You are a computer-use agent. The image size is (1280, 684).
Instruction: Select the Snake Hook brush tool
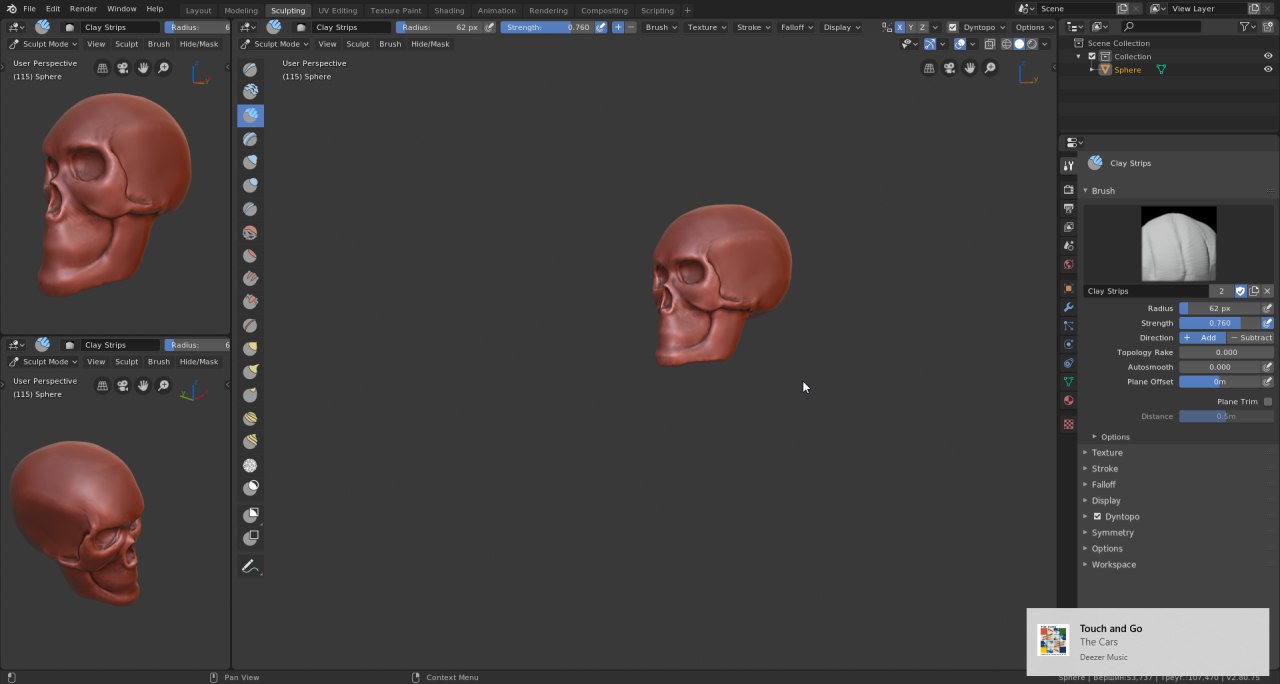pyautogui.click(x=250, y=372)
